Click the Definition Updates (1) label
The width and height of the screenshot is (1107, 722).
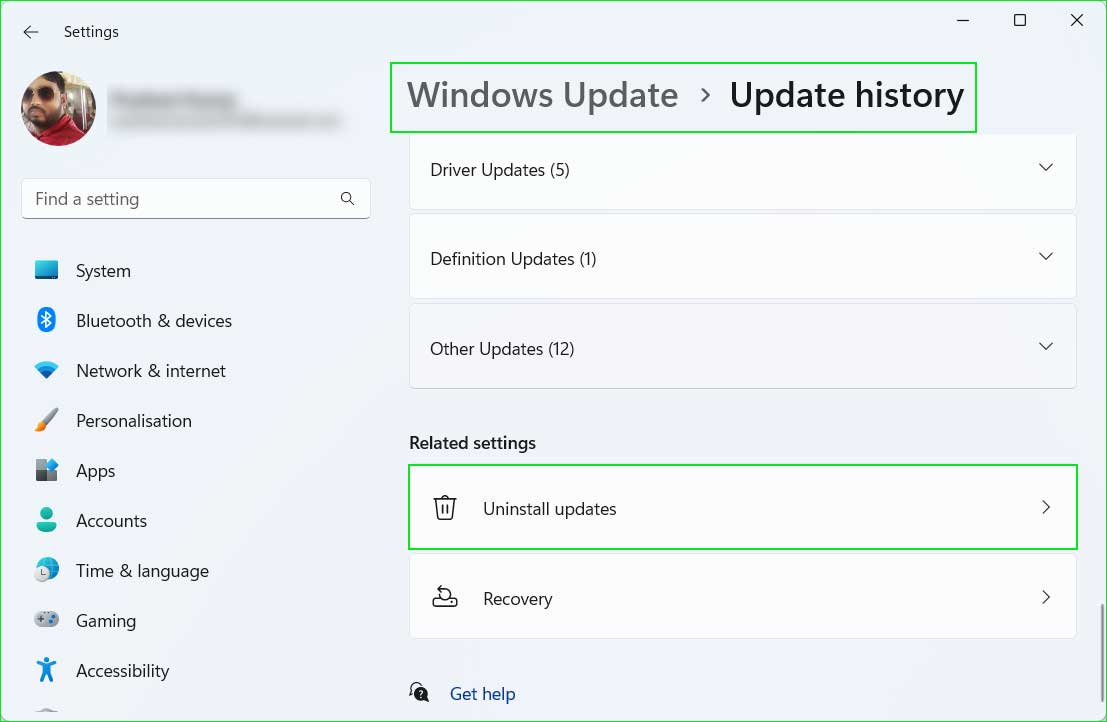pyautogui.click(x=513, y=259)
